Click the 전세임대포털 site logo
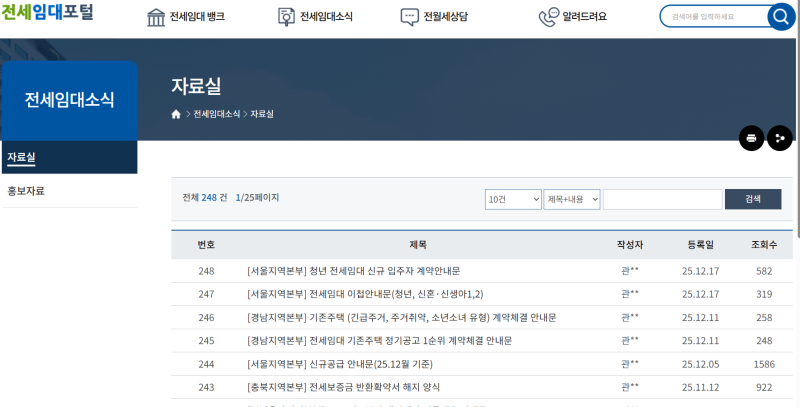Image resolution: width=800 pixels, height=407 pixels. [x=47, y=11]
